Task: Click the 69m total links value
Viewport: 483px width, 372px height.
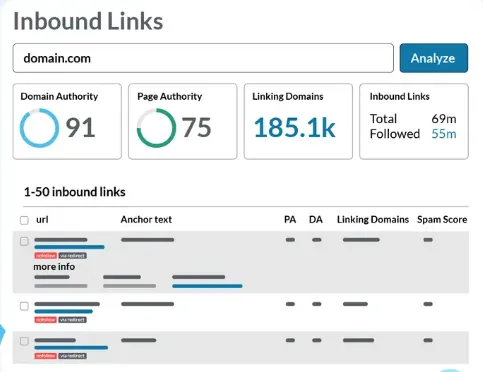Action: click(444, 119)
